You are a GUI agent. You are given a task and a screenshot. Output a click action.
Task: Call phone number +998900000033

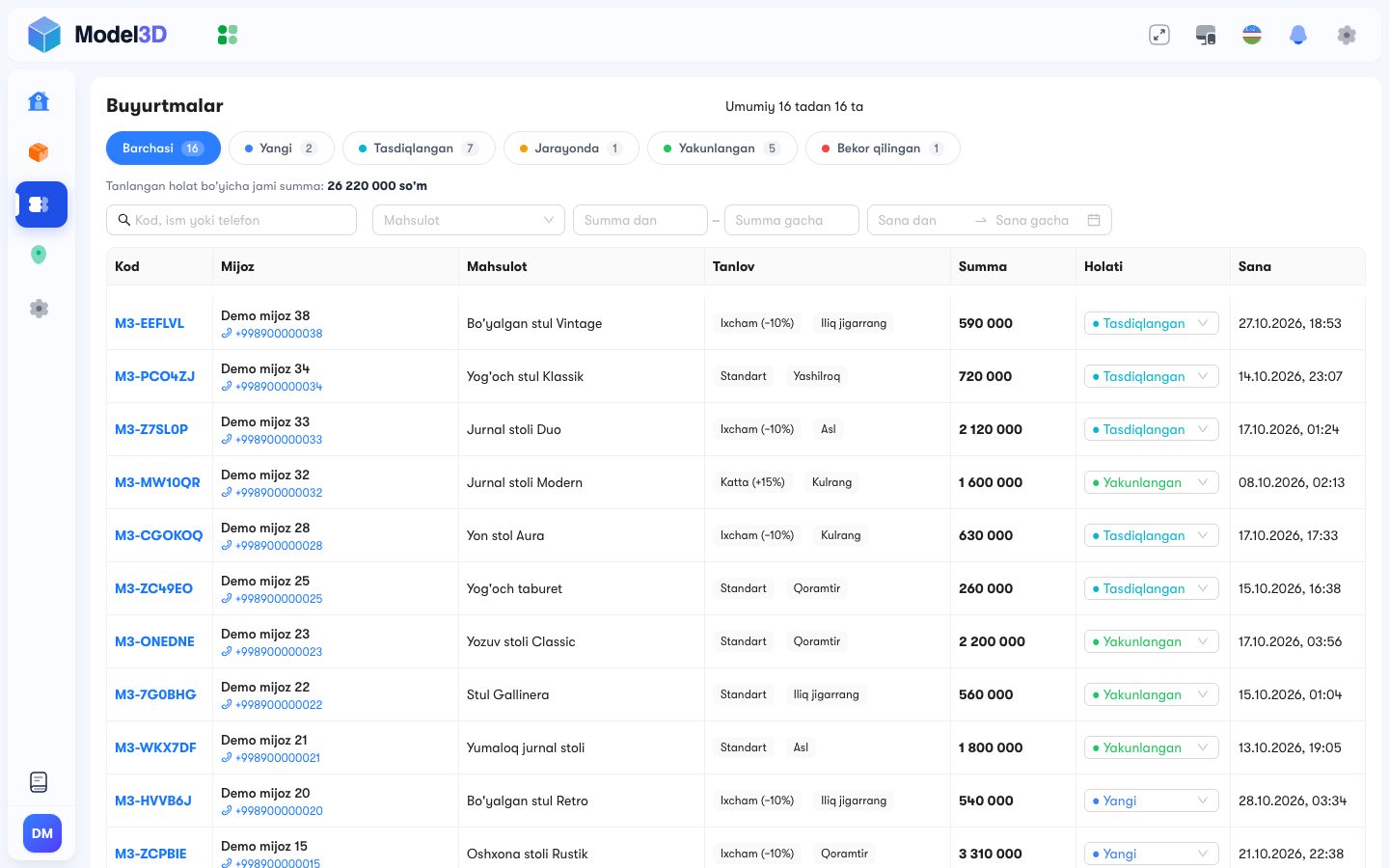tap(272, 439)
